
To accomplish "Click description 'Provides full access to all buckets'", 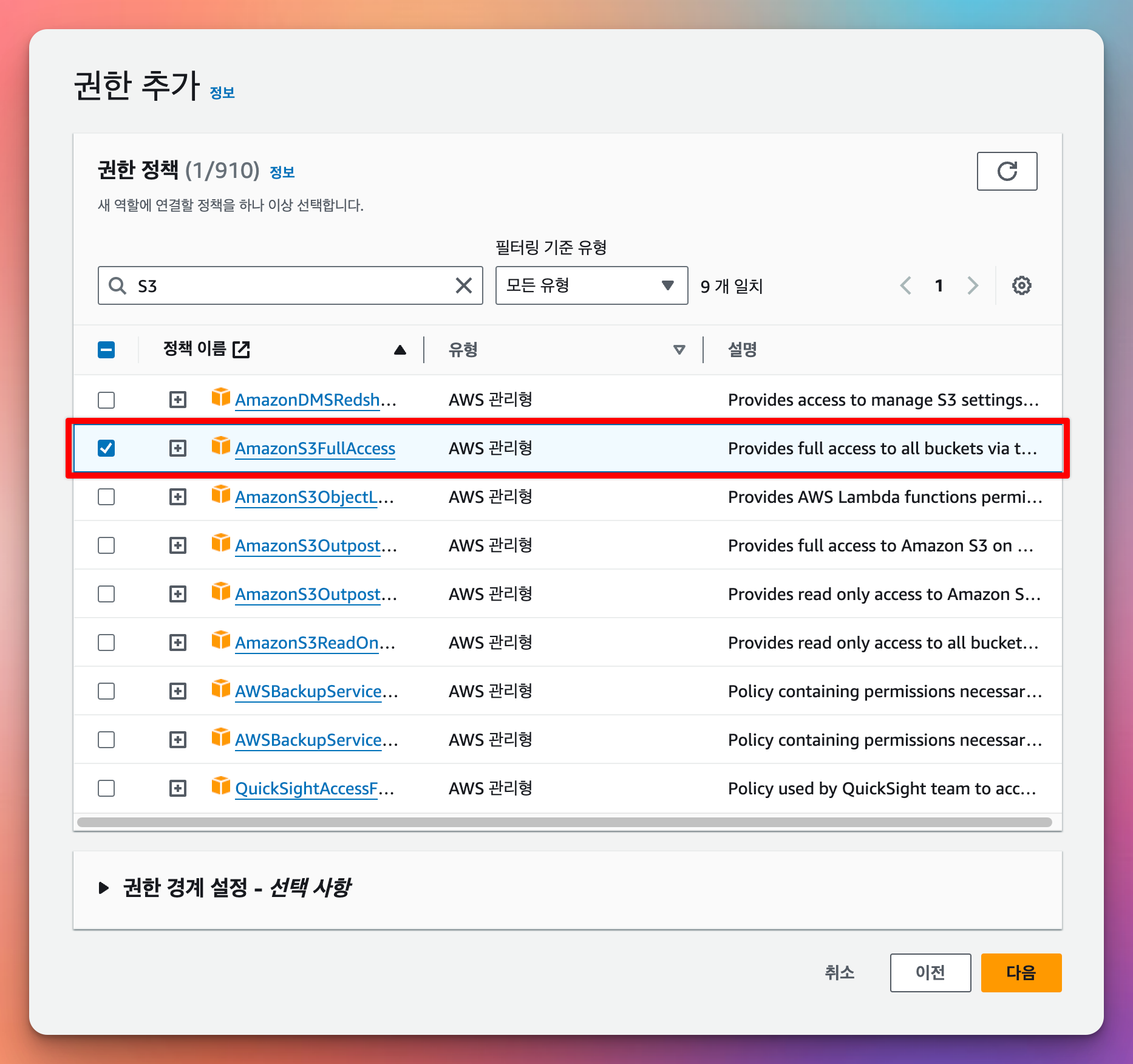I will click(x=882, y=448).
